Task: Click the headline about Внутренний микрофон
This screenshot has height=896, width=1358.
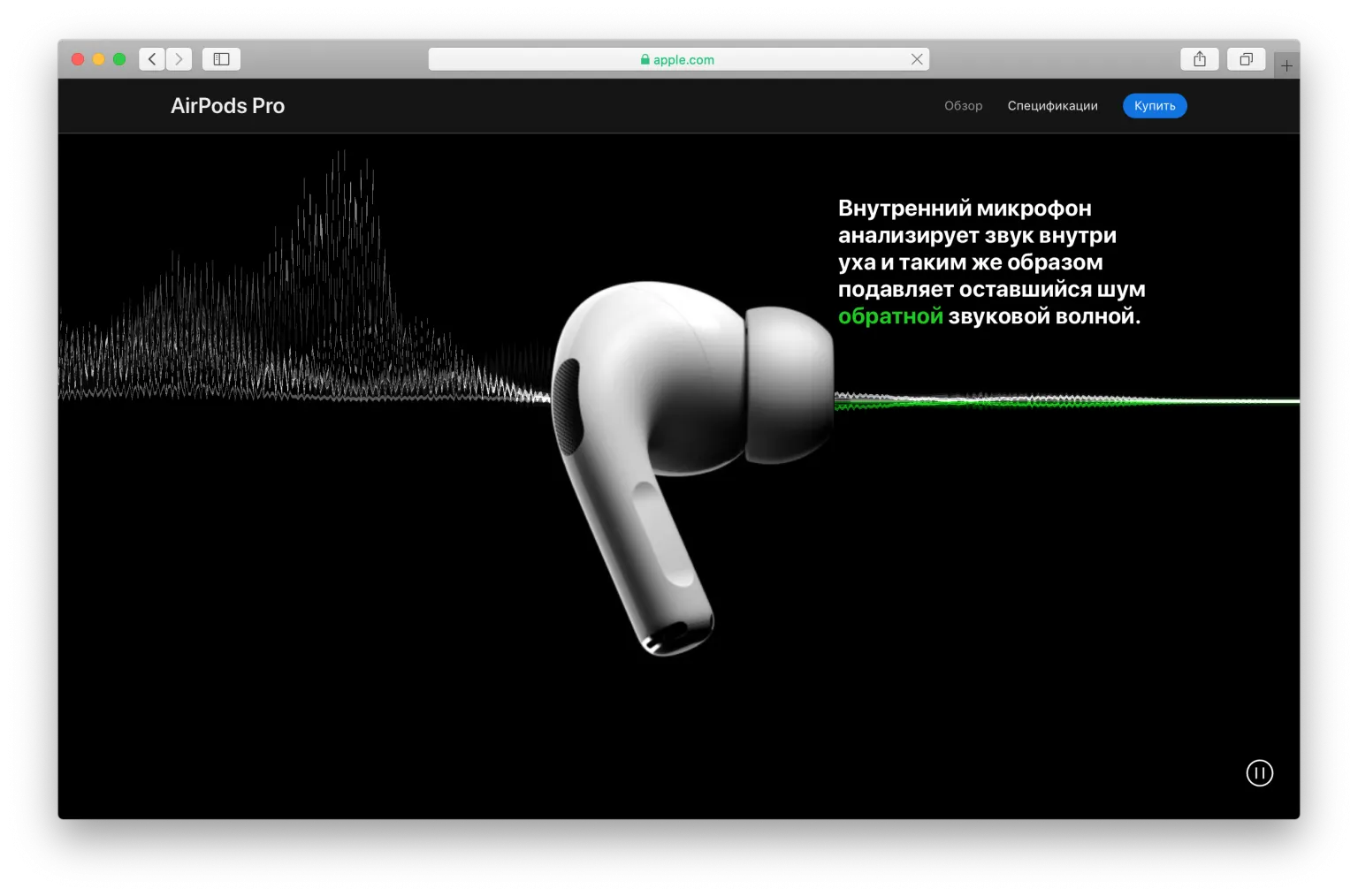Action: 990,262
